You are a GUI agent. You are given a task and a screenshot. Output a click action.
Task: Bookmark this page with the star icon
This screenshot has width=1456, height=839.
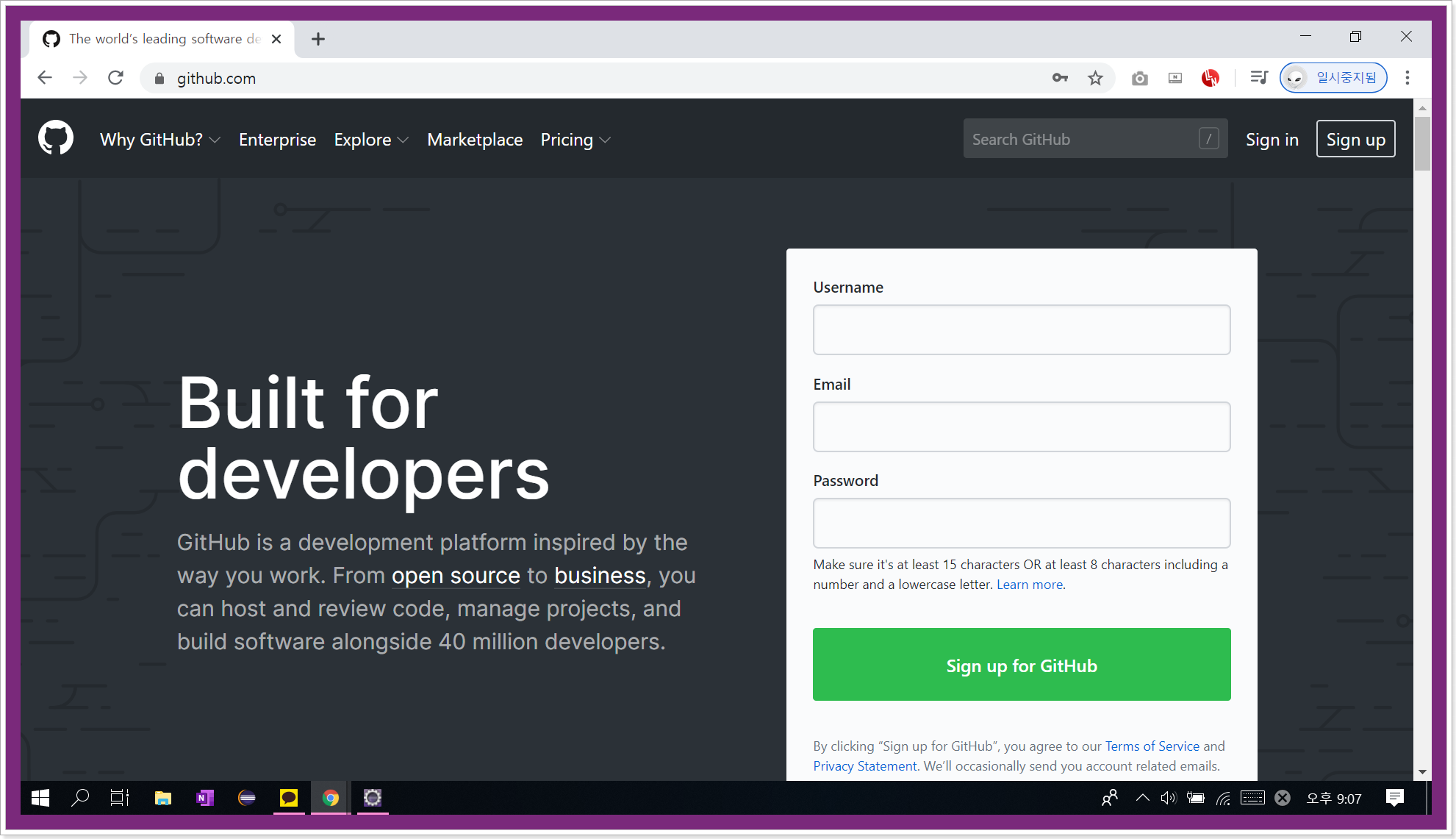pyautogui.click(x=1095, y=78)
